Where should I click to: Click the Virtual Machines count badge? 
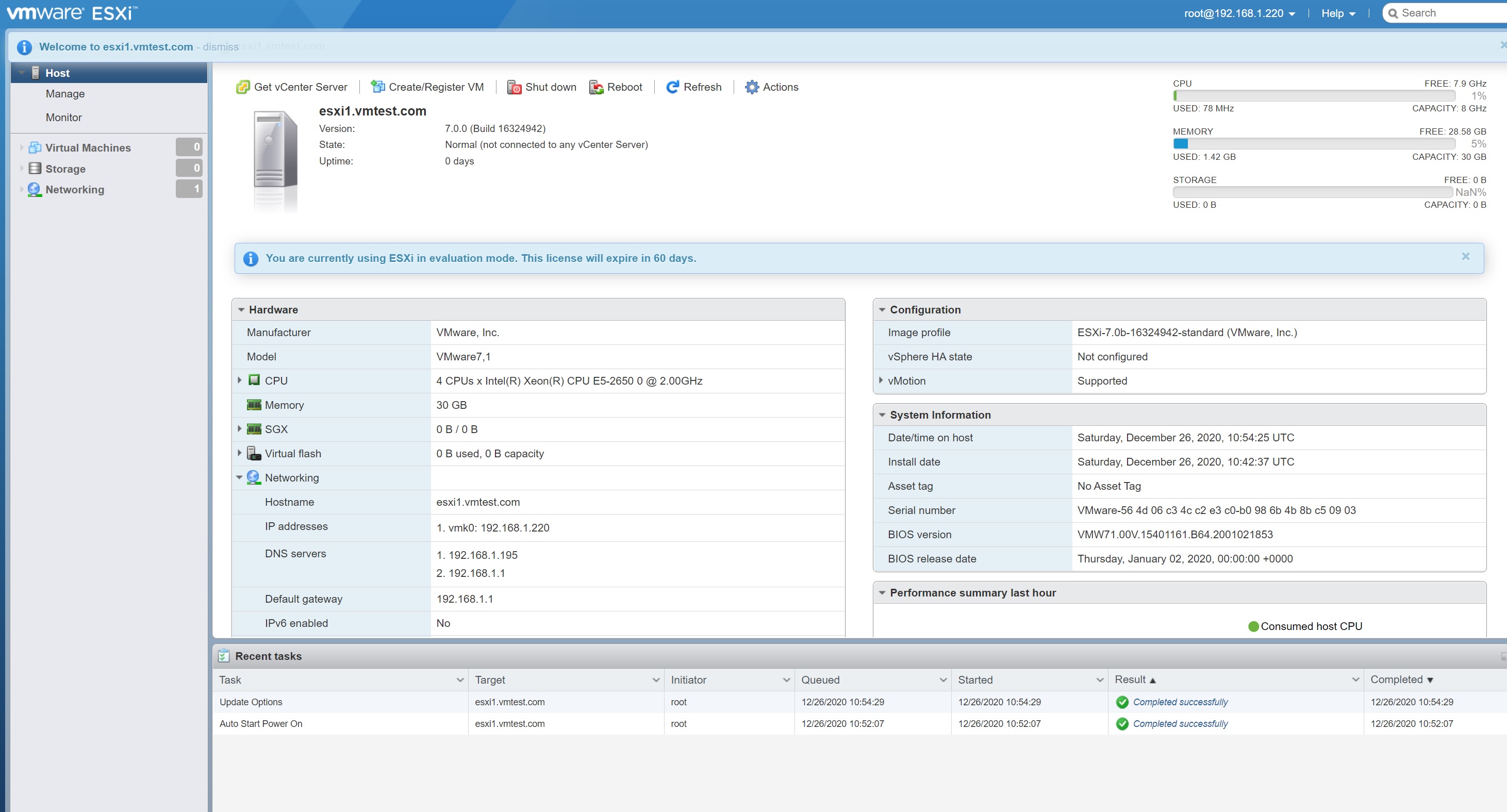point(189,147)
